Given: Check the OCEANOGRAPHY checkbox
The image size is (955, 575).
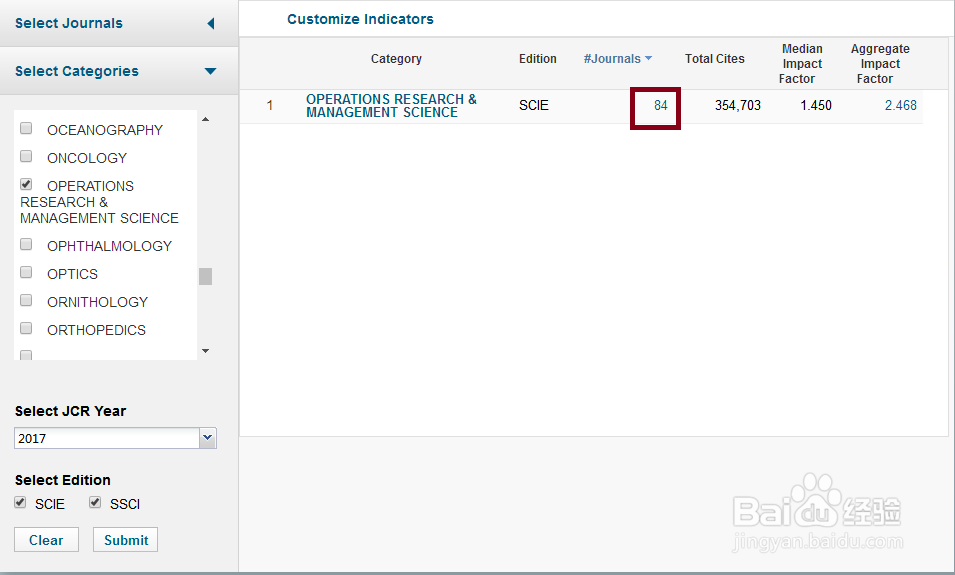Looking at the screenshot, I should [26, 128].
